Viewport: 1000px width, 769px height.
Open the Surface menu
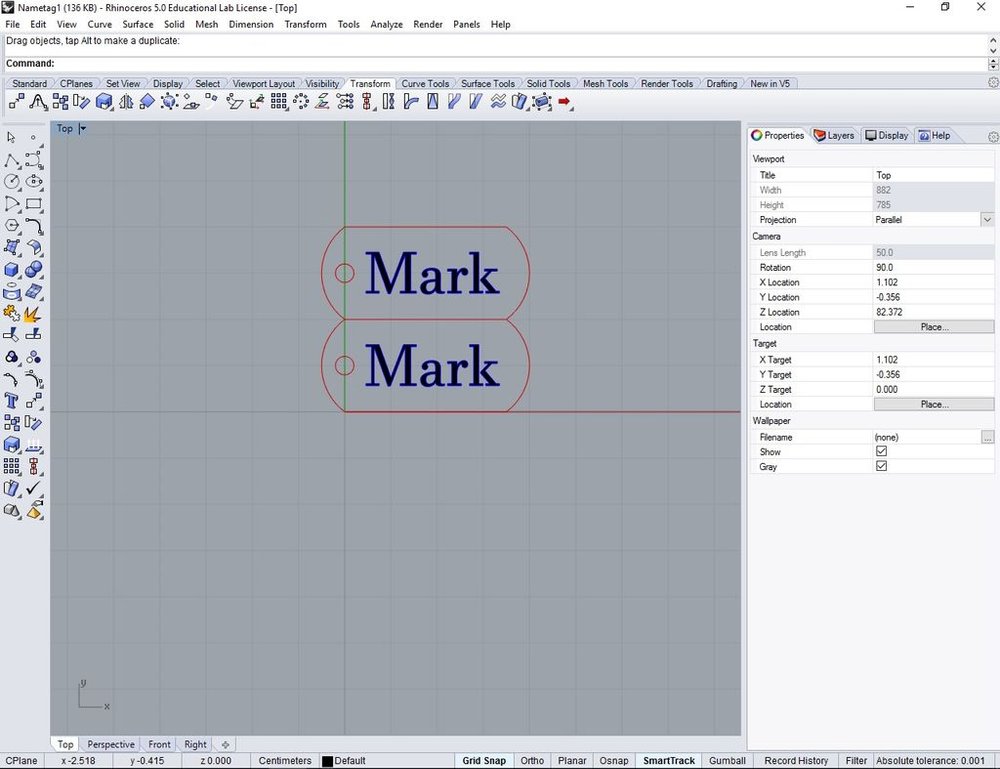coord(138,24)
